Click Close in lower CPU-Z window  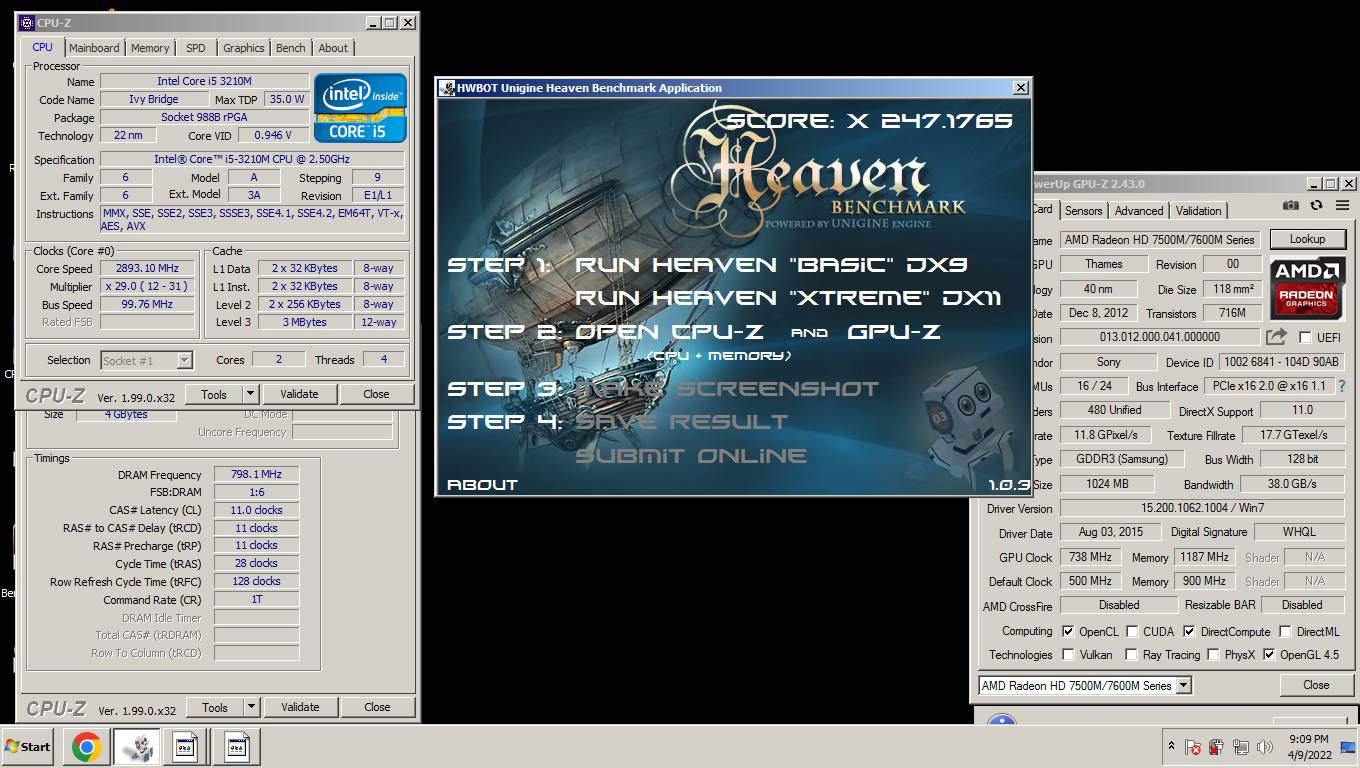pos(377,707)
